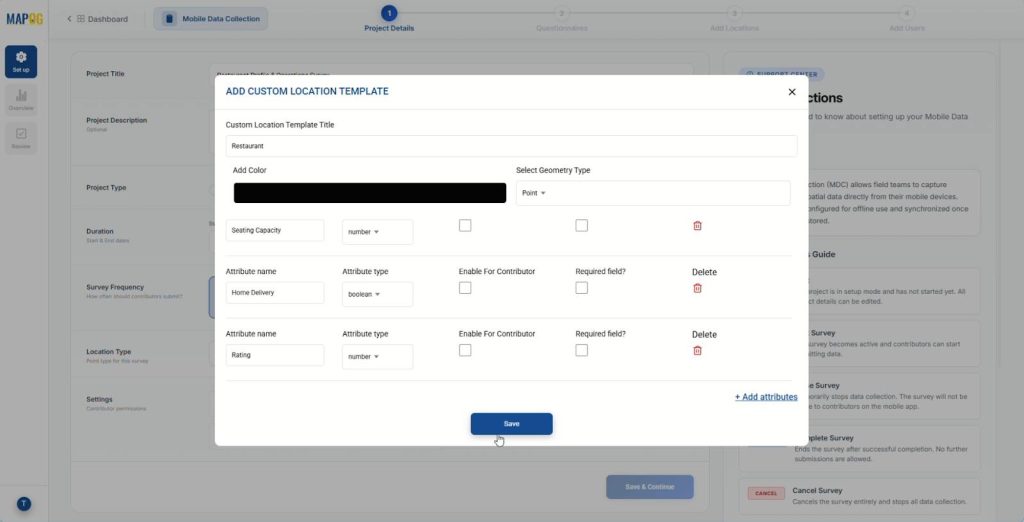This screenshot has height=522, width=1024.
Task: Delete the Rating attribute
Action: click(x=697, y=351)
